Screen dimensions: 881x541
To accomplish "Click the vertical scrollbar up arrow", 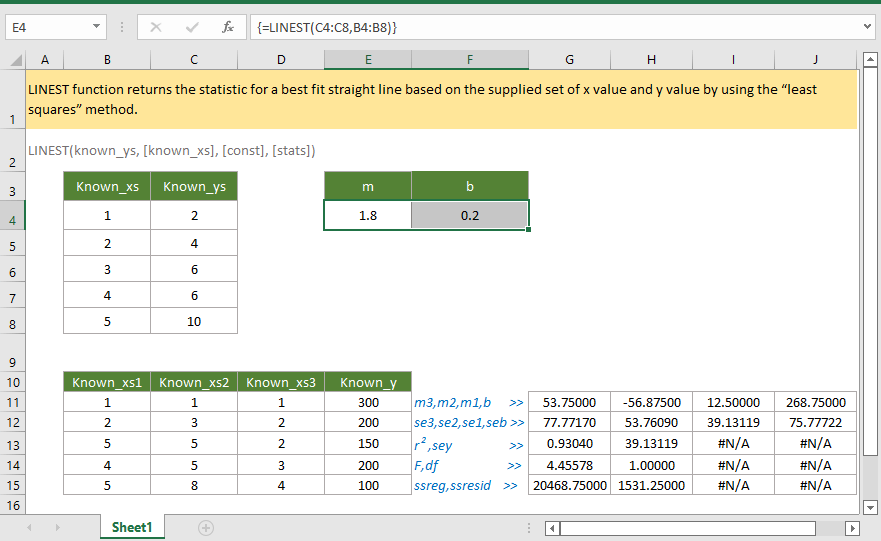I will click(870, 60).
